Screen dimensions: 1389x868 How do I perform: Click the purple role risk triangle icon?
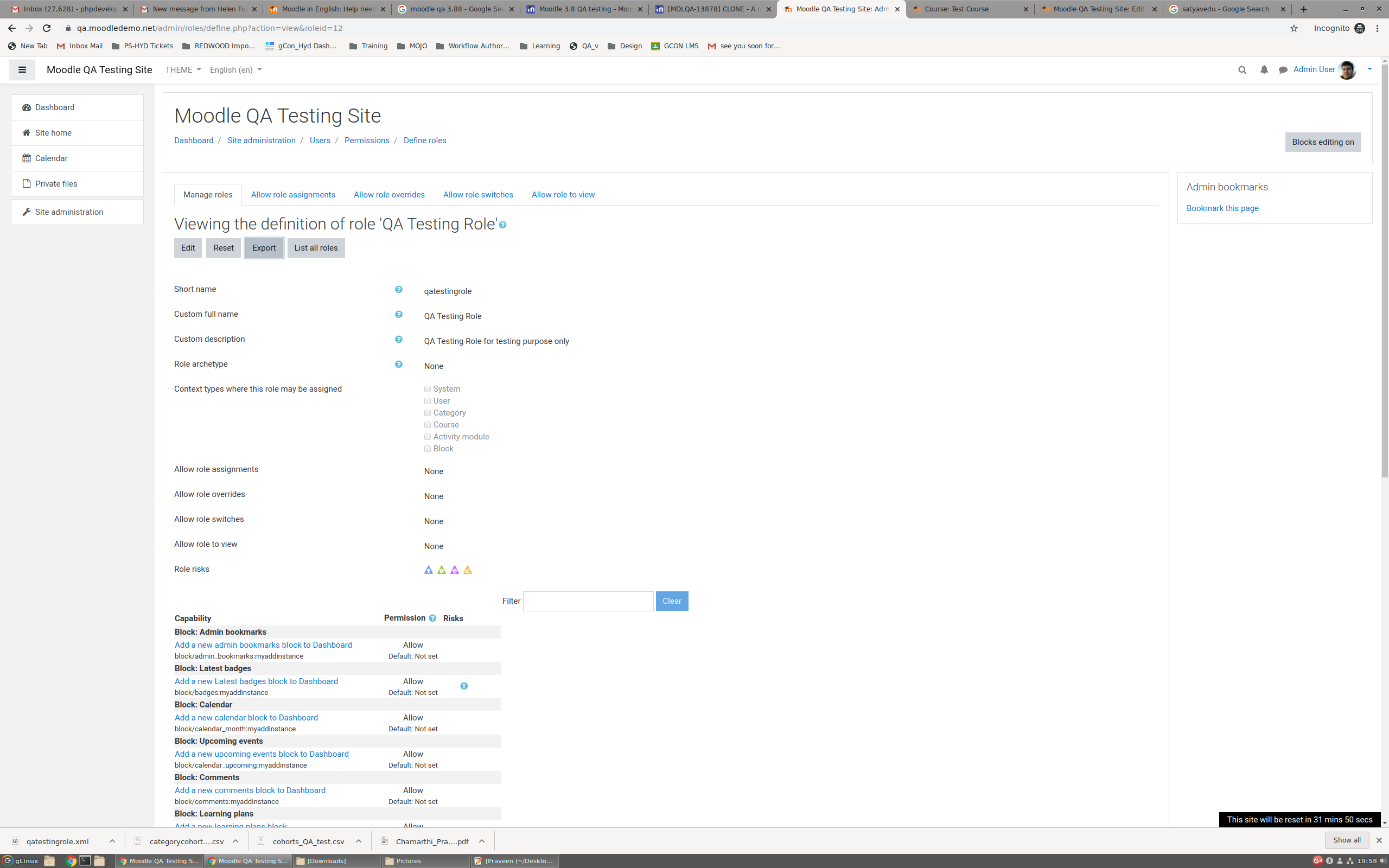coord(455,570)
